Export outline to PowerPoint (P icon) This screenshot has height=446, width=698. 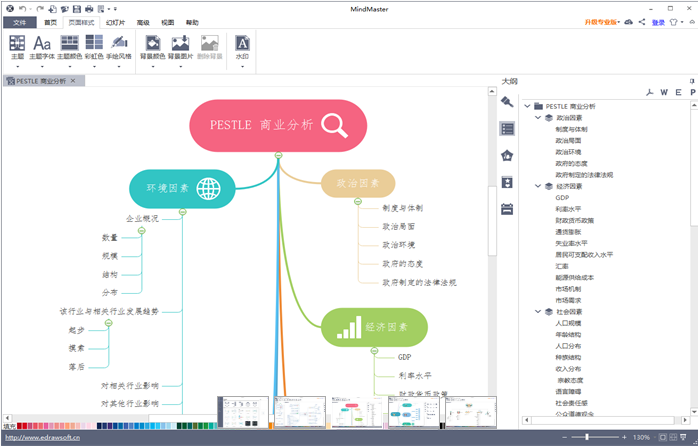693,92
